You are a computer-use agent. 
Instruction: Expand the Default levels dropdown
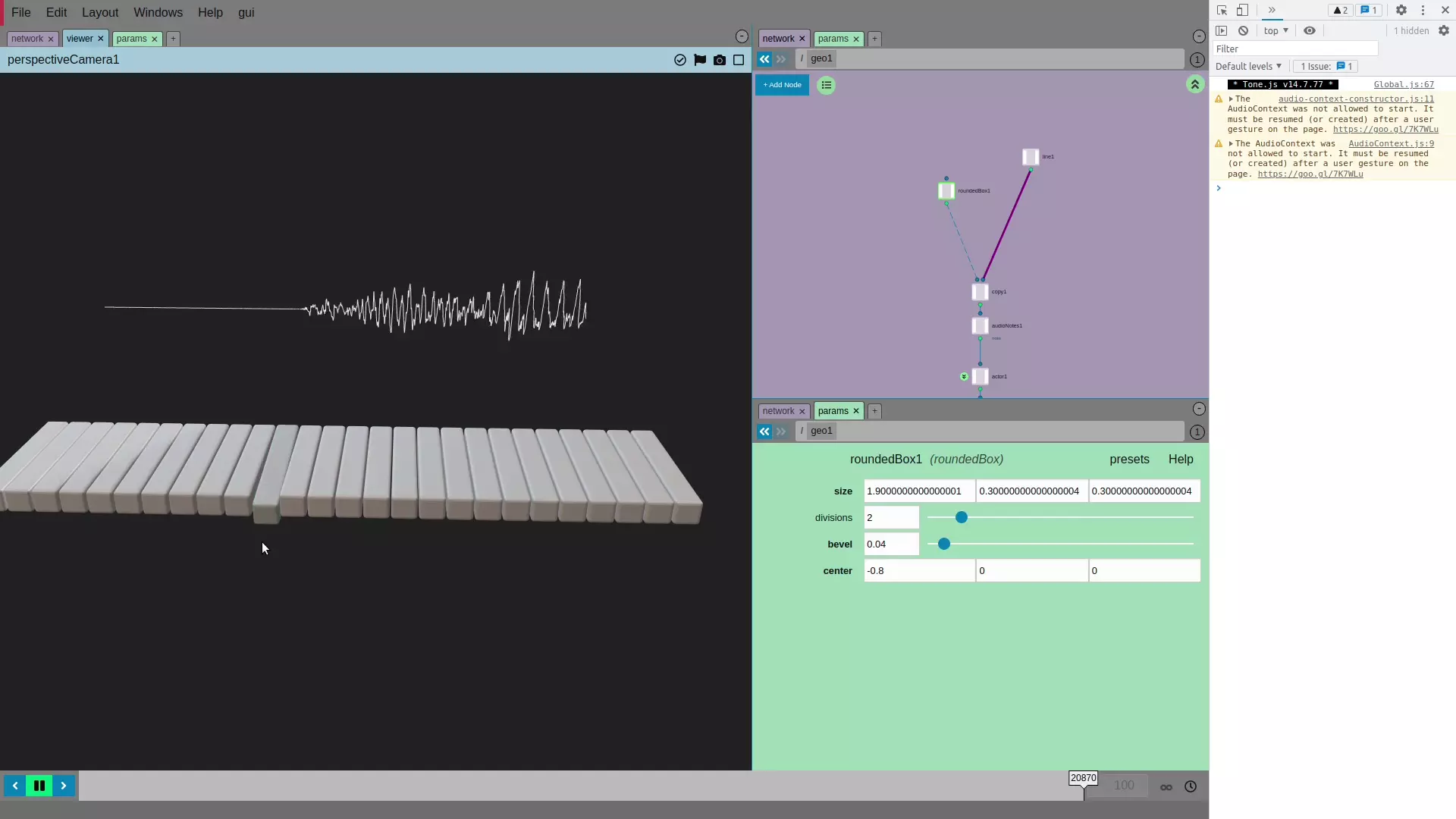coord(1248,67)
